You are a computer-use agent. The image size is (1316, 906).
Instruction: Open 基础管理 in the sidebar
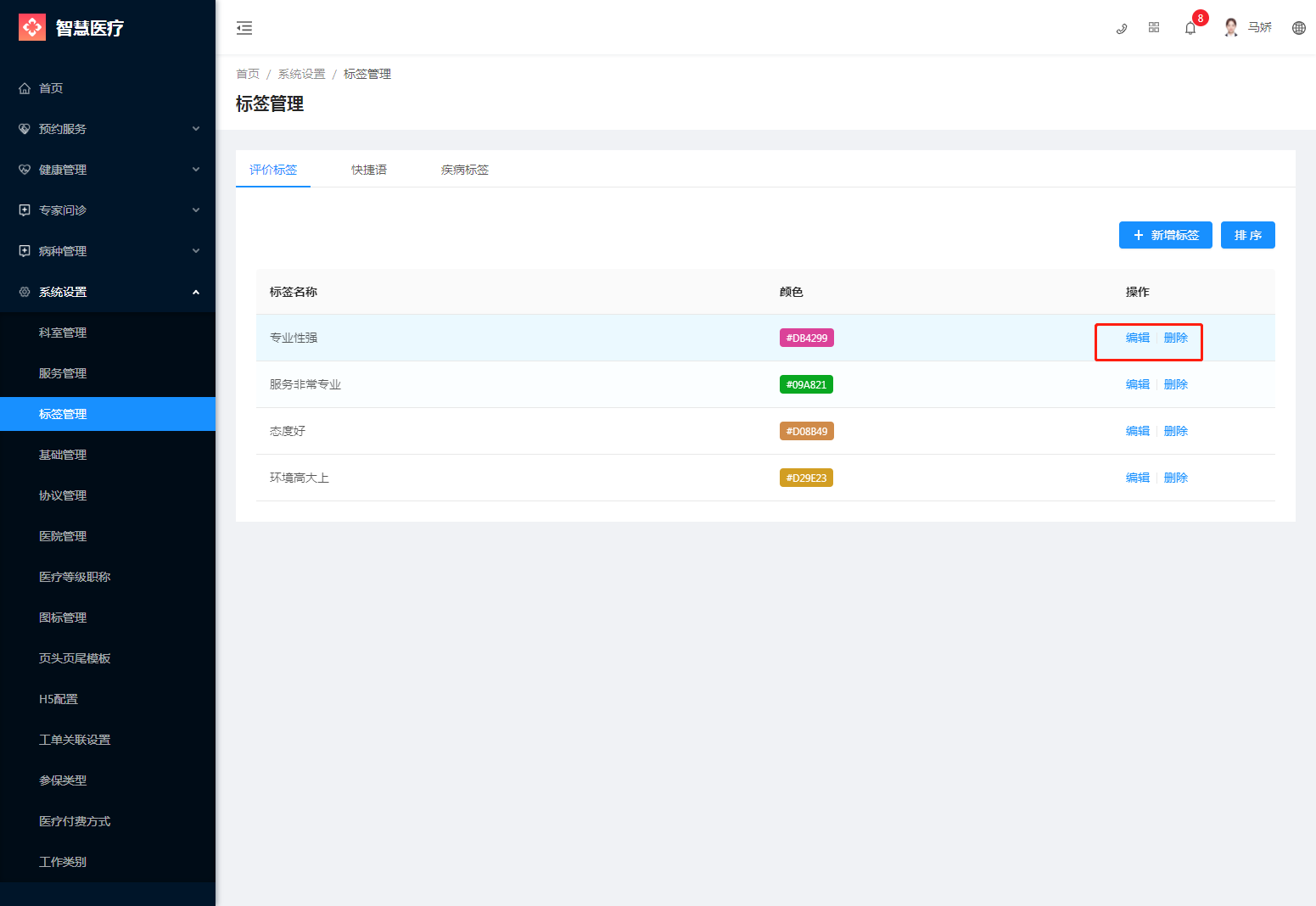108,455
